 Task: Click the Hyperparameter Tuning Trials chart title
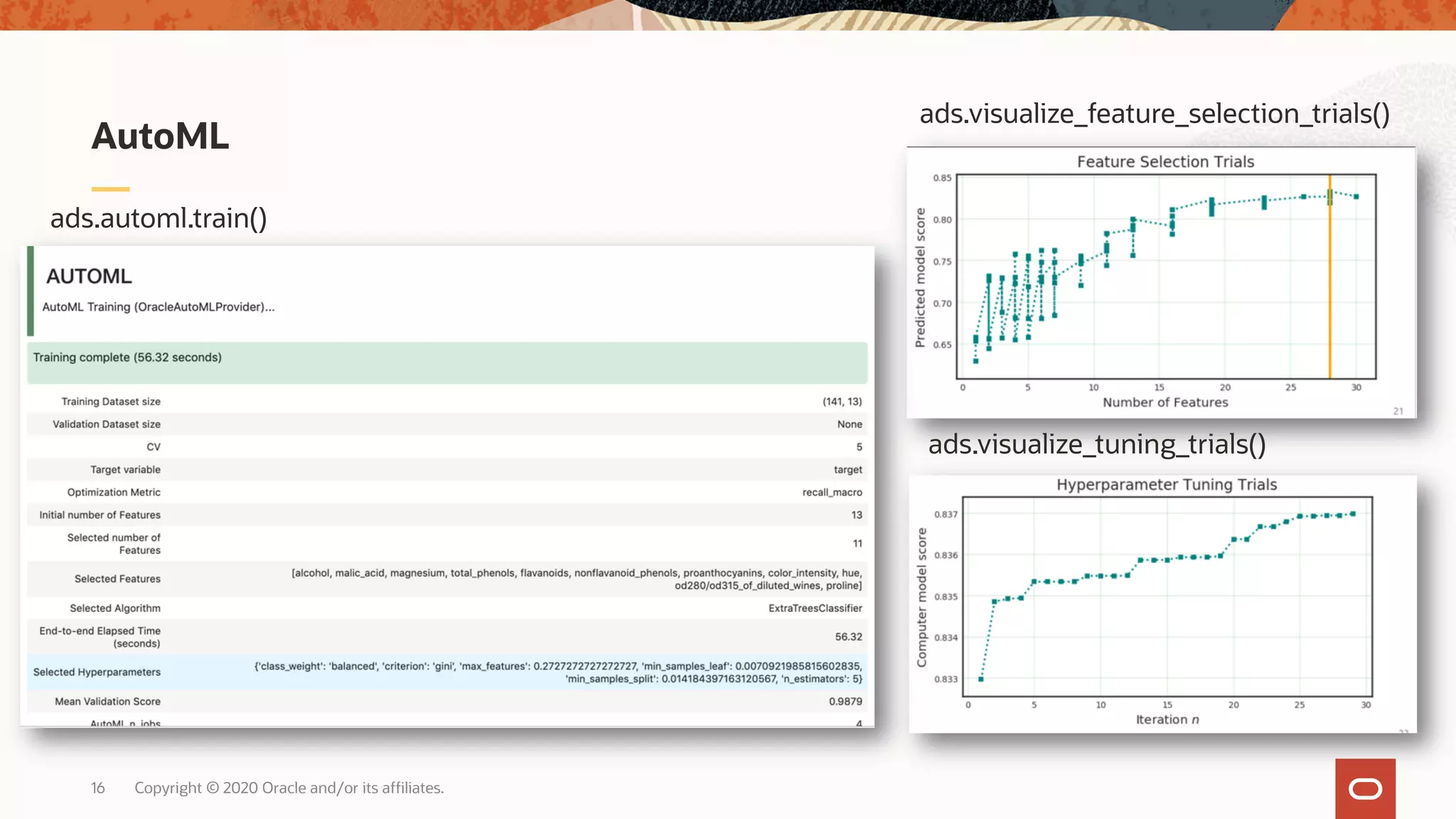point(1167,485)
